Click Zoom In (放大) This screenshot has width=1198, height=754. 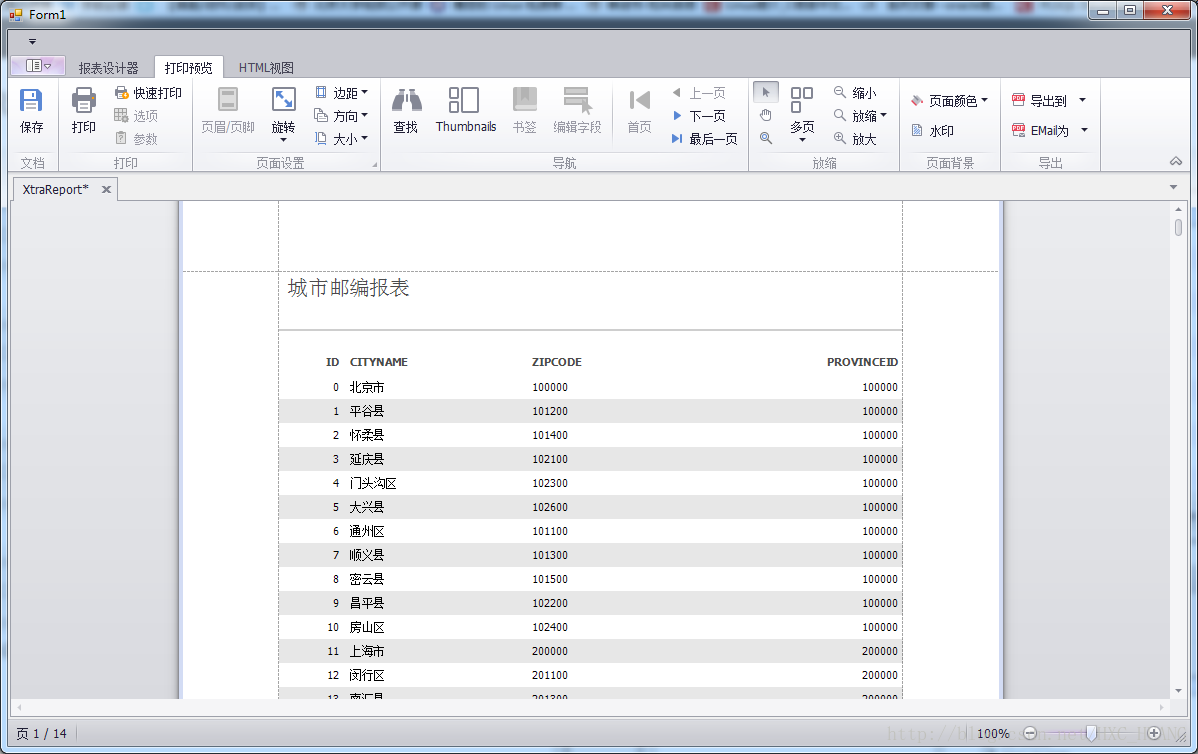point(855,139)
